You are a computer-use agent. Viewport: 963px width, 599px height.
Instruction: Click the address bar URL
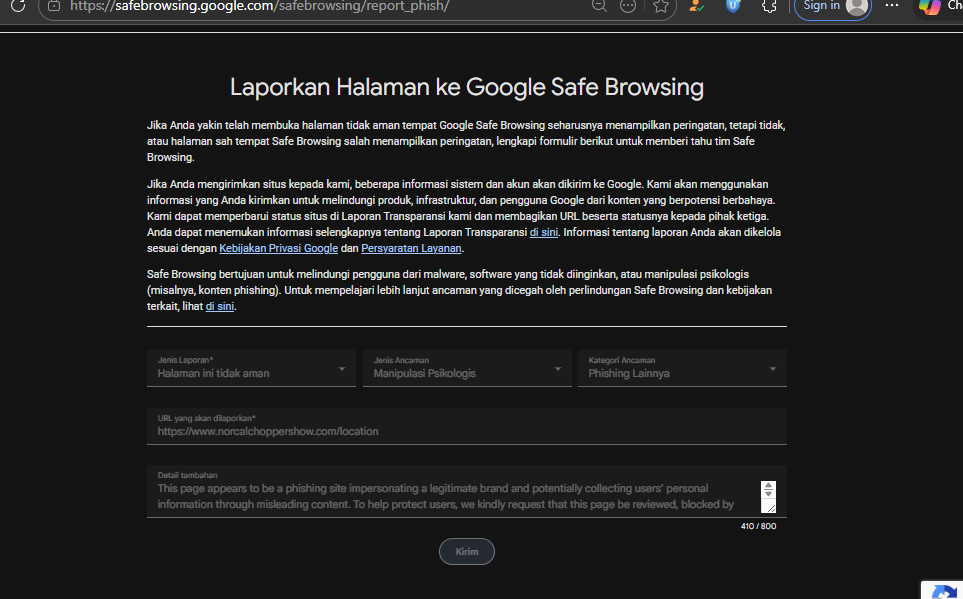coord(260,6)
